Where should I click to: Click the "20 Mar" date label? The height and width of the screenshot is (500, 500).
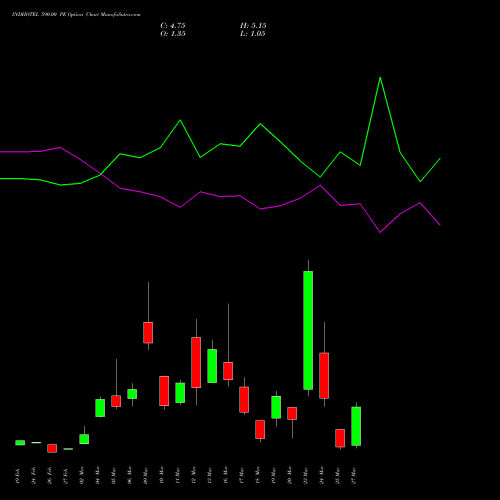coord(290,476)
